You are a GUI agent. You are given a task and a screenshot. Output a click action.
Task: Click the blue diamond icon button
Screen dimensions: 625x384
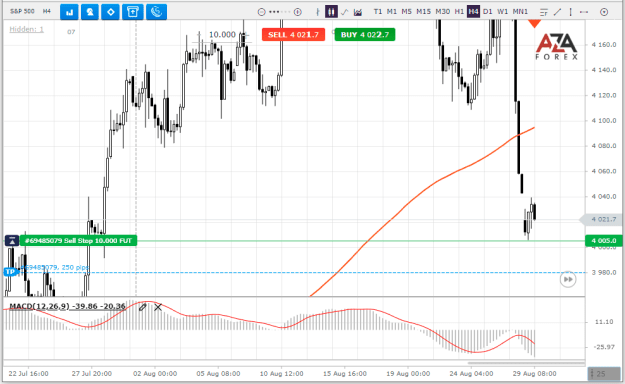(x=111, y=12)
